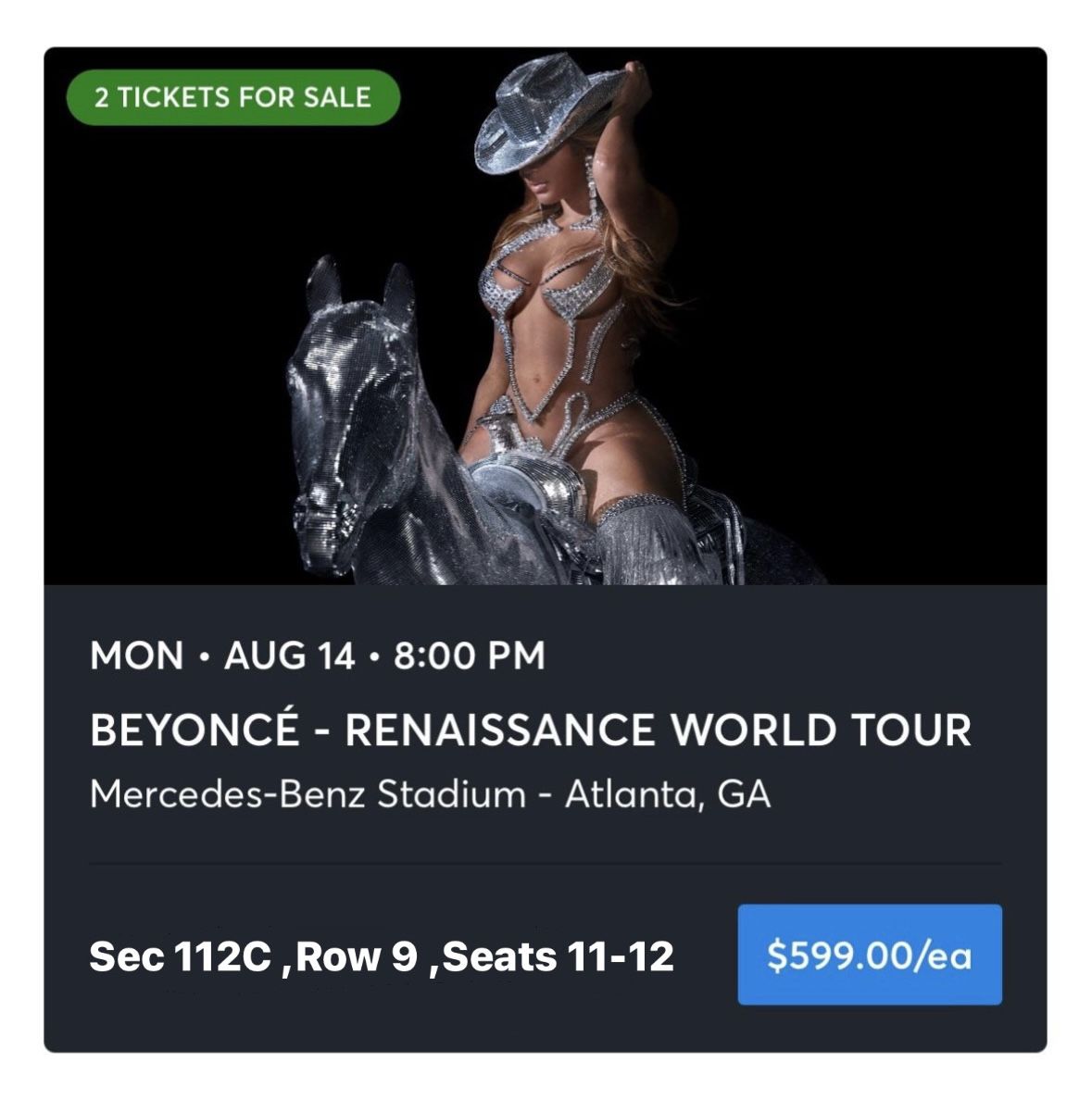Image resolution: width=1092 pixels, height=1099 pixels.
Task: Select the MON • AUG 14 • 8:00 PM date
Action: [317, 654]
